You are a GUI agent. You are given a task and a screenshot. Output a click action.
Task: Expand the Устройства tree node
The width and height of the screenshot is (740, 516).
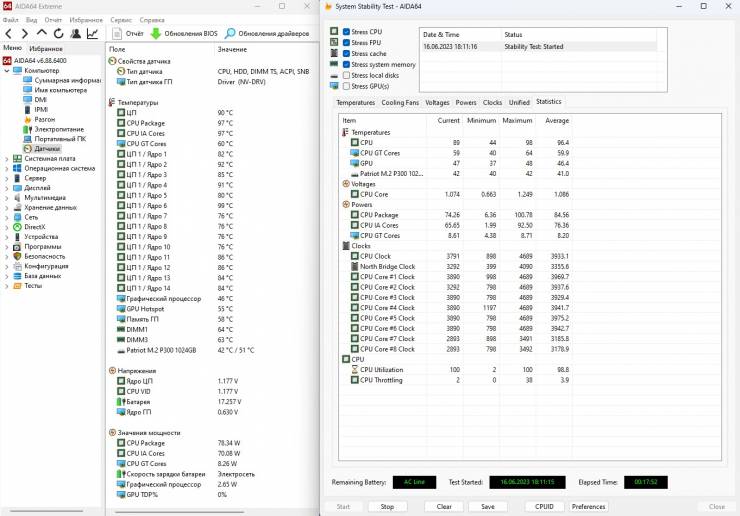(7, 237)
